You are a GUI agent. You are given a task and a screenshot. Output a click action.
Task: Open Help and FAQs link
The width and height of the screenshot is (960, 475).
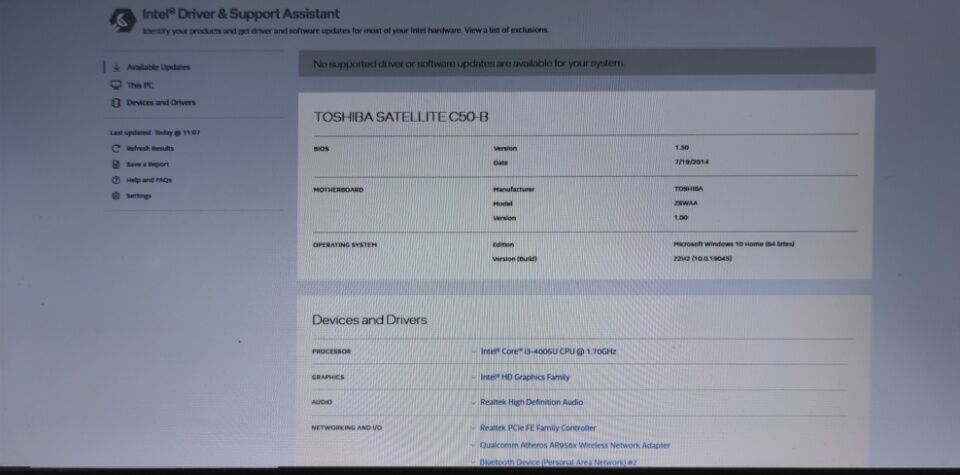tap(149, 181)
